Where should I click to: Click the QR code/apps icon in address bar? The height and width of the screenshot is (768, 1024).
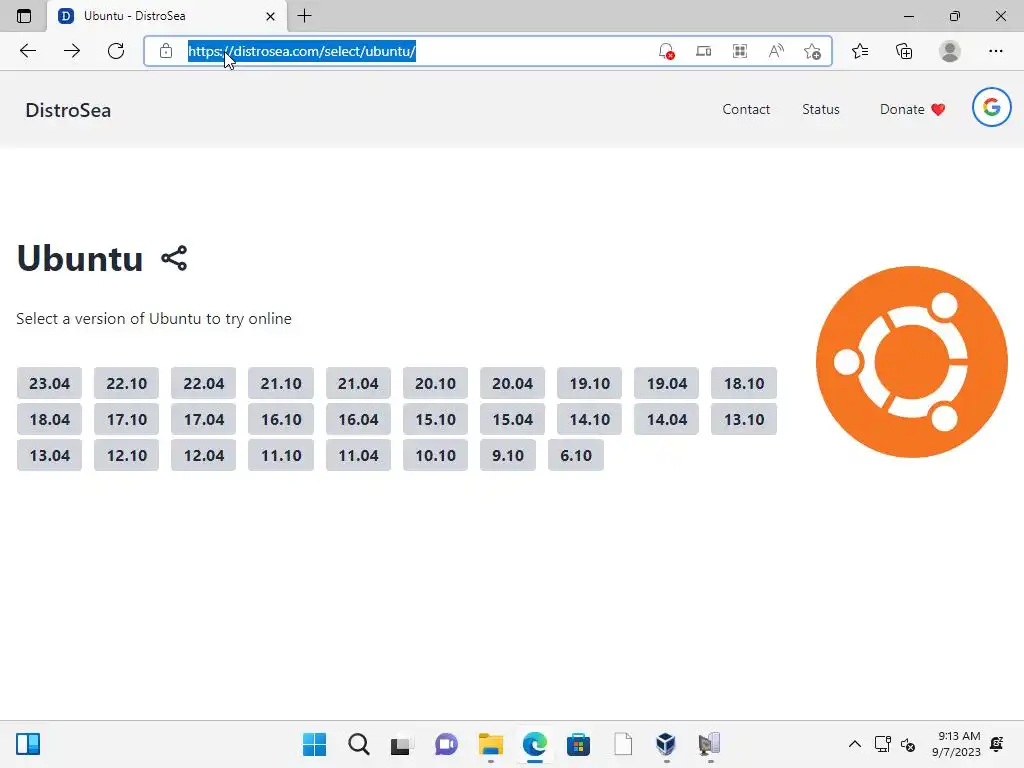point(740,51)
